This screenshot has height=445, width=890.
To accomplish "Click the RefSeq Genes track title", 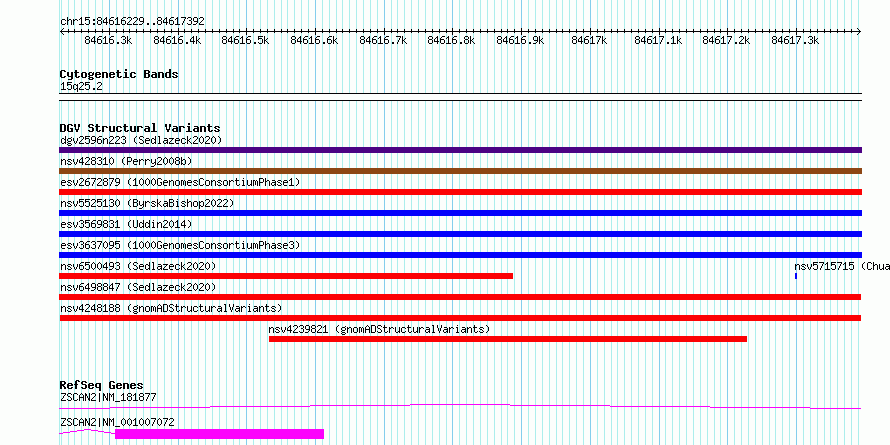I will point(101,386).
